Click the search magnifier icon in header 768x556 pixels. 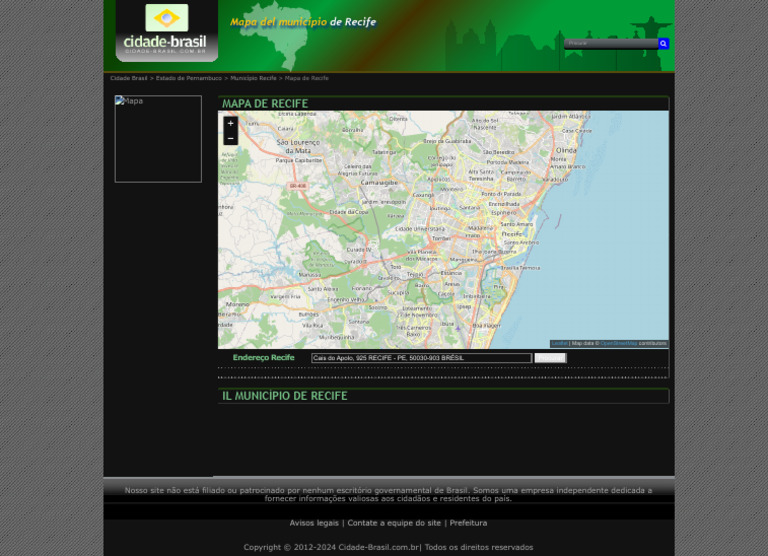663,44
